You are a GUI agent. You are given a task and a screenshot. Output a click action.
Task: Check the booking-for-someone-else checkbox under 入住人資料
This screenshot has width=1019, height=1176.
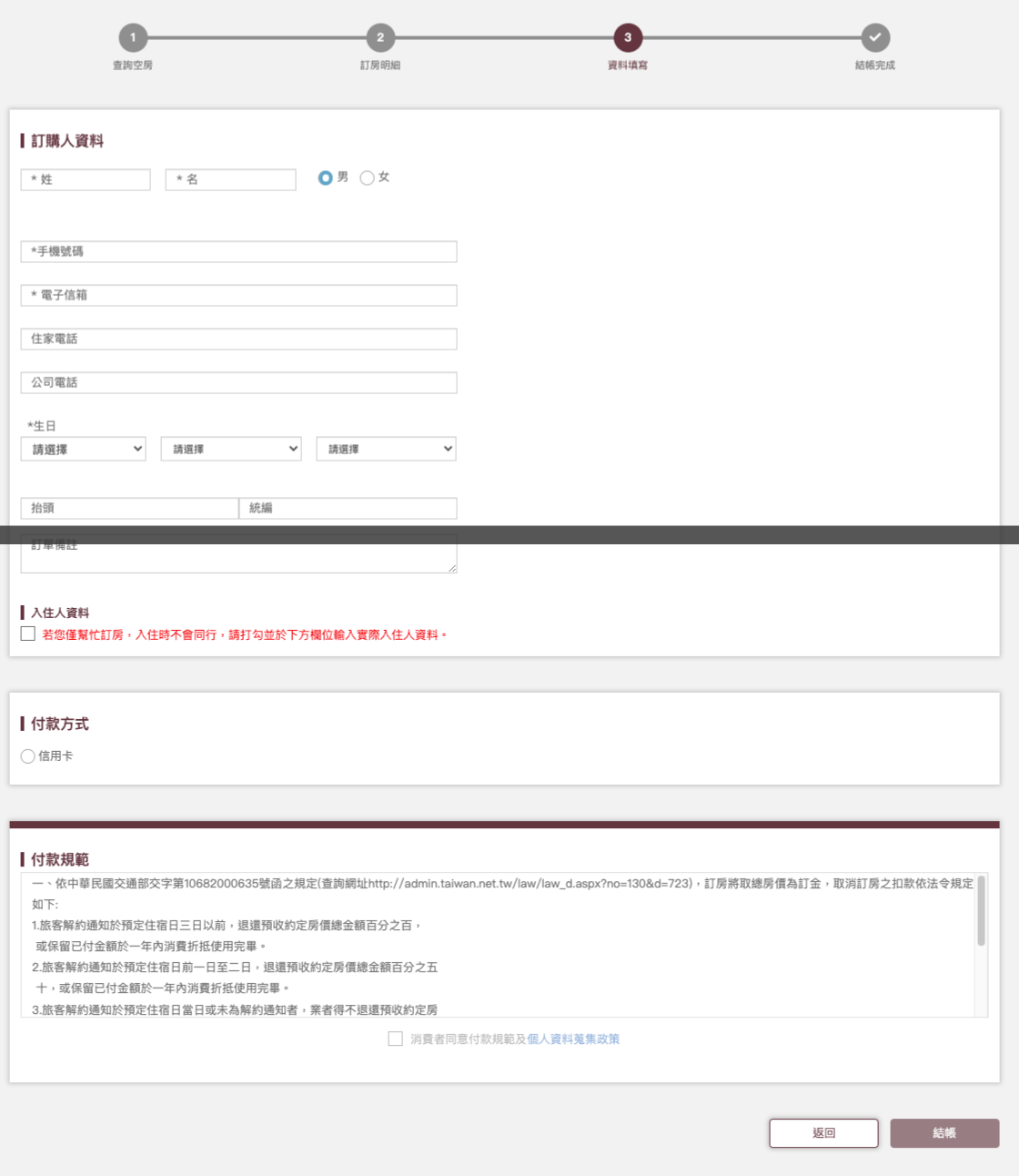[28, 634]
